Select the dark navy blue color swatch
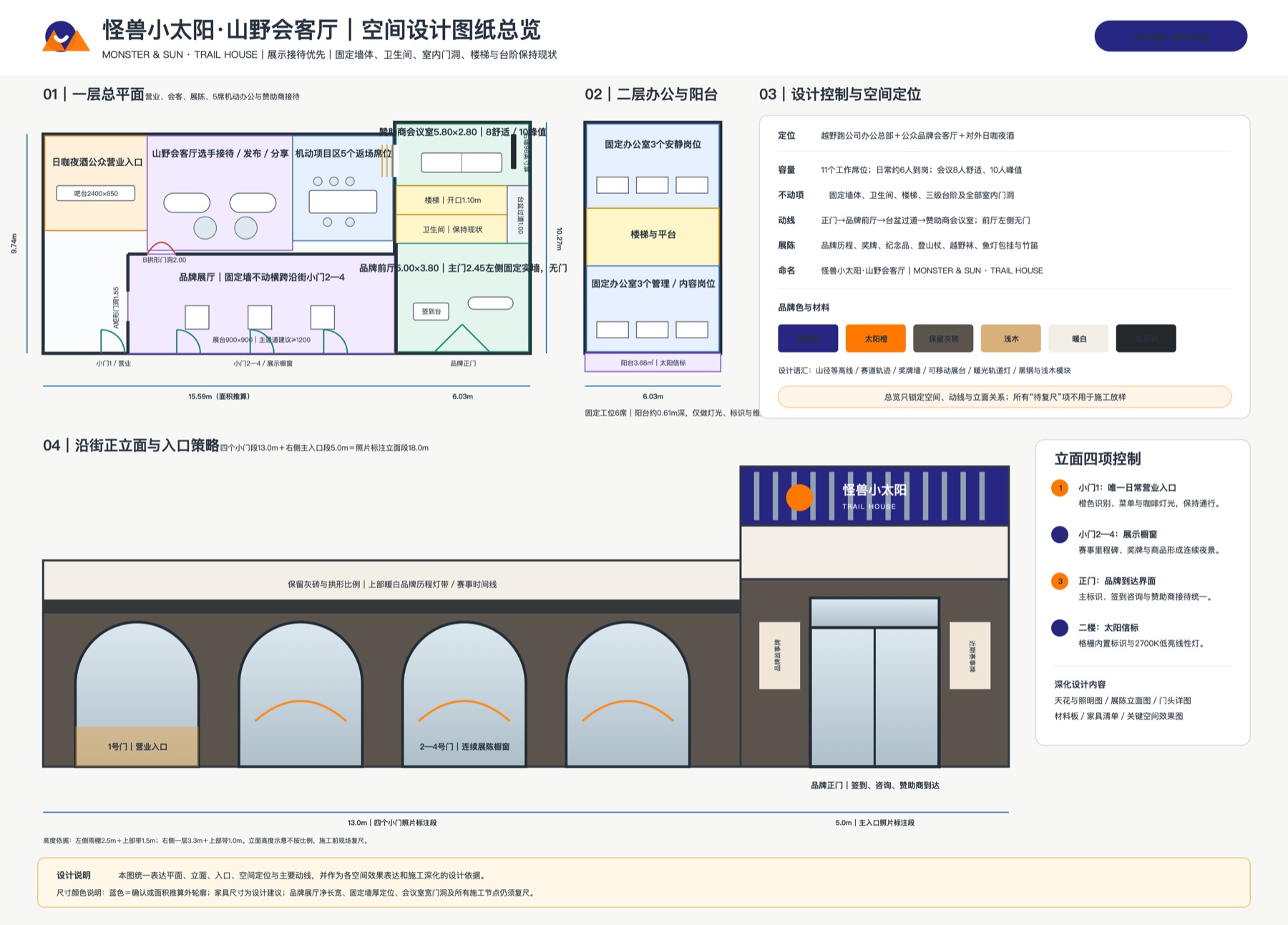This screenshot has width=1288, height=925. [808, 338]
